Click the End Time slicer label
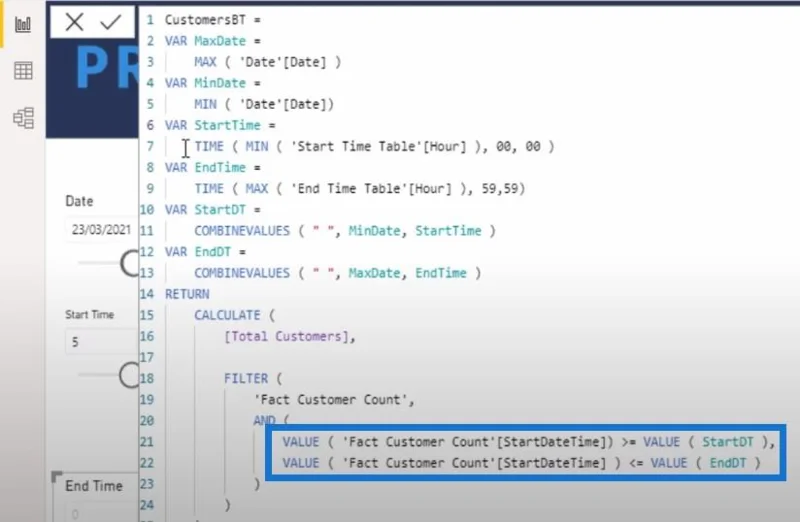 pos(94,486)
